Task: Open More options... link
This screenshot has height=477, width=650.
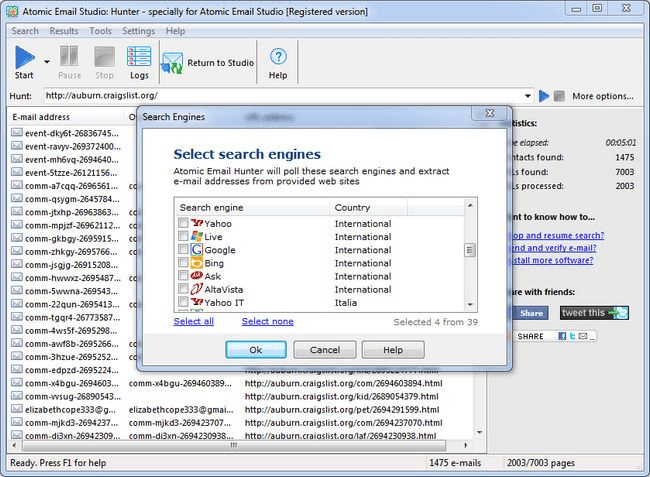Action: (603, 96)
